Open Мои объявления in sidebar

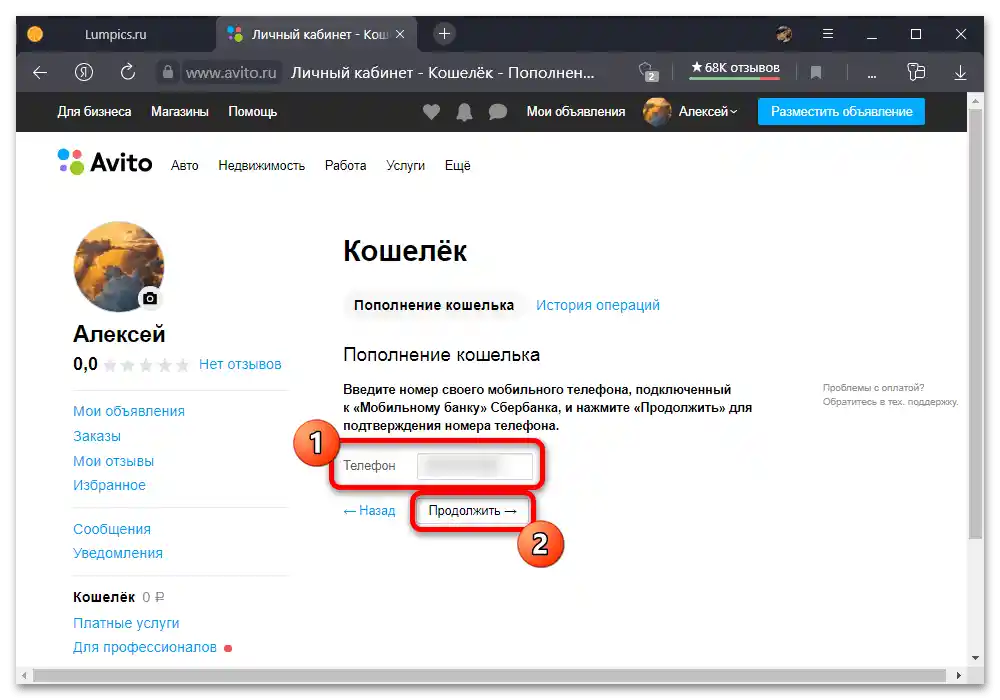point(129,411)
